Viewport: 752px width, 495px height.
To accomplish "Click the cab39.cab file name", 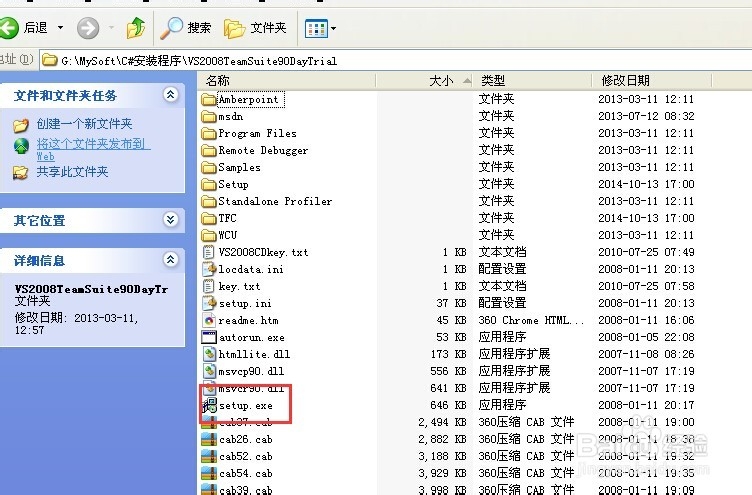I will tap(246, 490).
